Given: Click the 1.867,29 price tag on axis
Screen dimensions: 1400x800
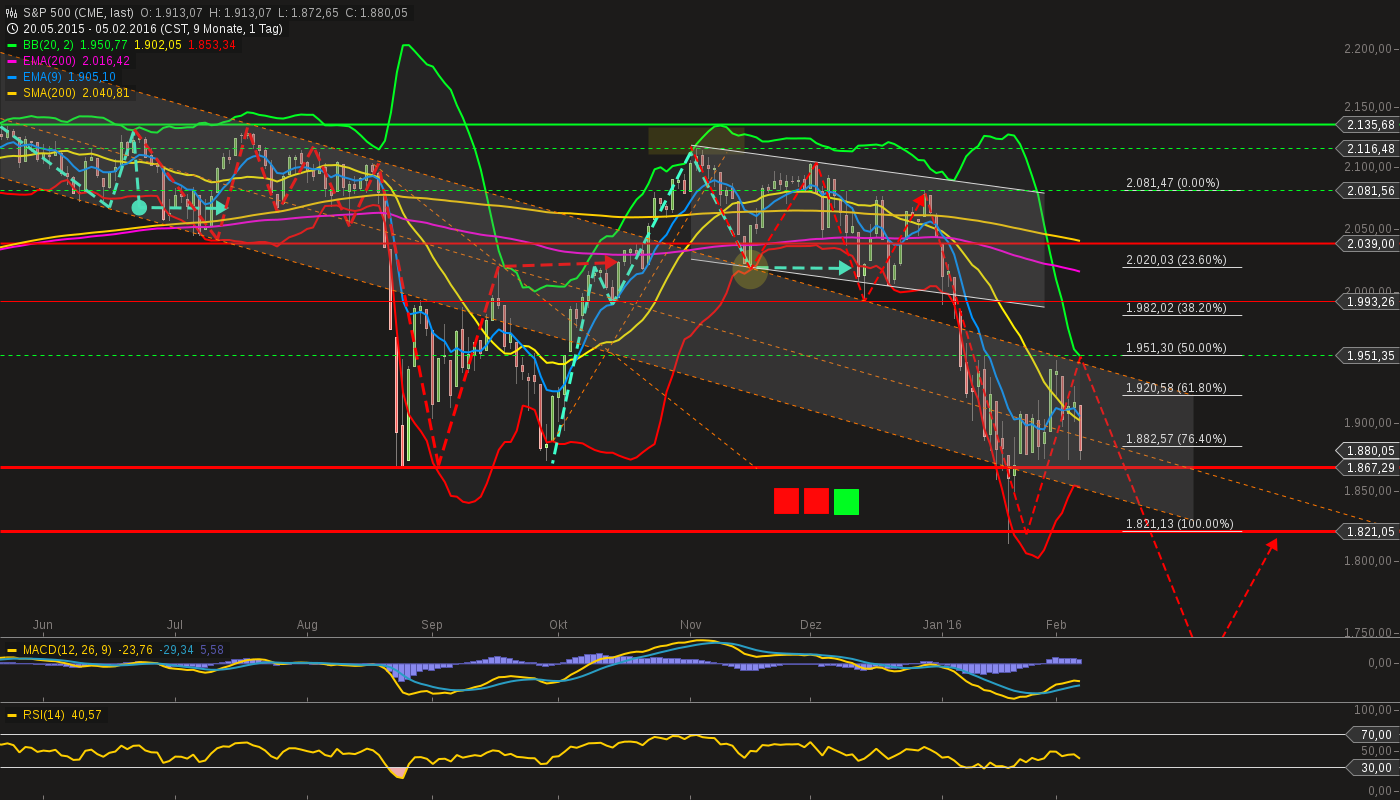Looking at the screenshot, I should (1367, 467).
